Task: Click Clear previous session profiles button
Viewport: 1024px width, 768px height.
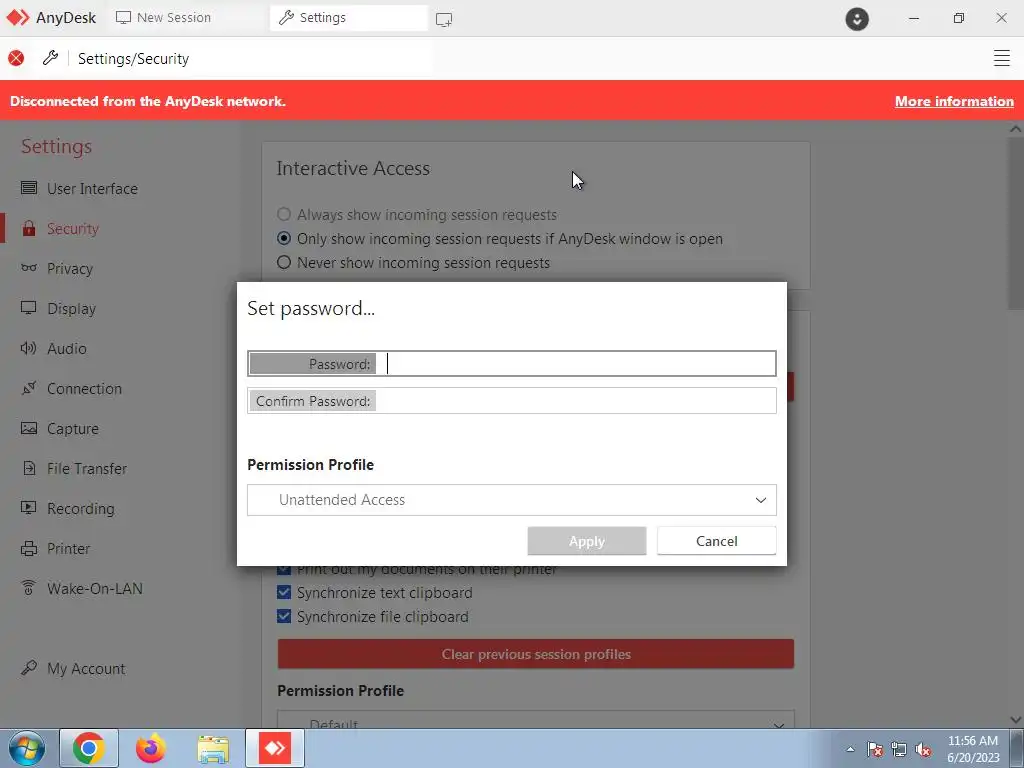Action: tap(536, 654)
